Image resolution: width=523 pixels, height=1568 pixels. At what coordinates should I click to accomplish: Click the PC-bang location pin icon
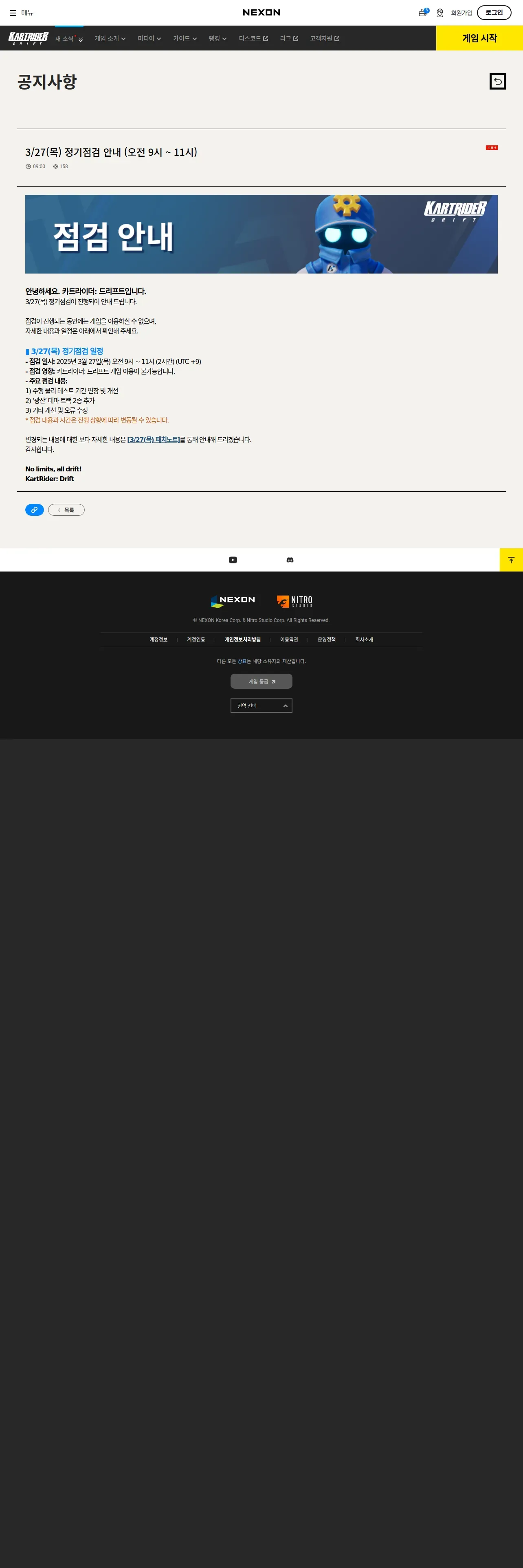click(x=439, y=13)
